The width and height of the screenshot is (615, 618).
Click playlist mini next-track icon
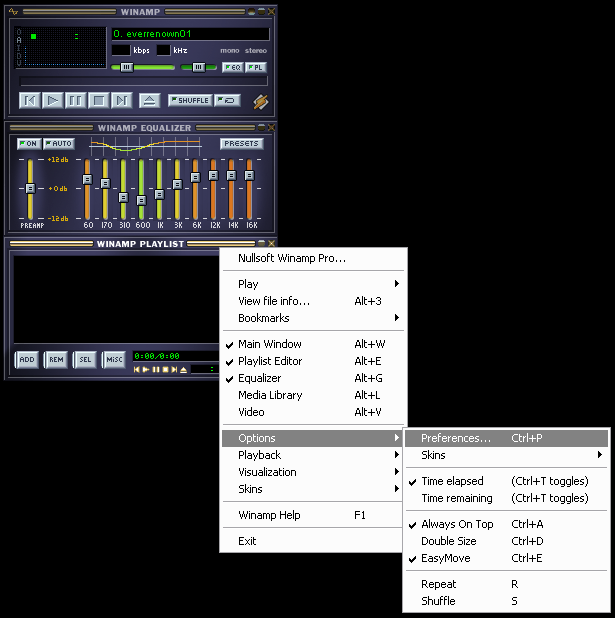tap(174, 370)
